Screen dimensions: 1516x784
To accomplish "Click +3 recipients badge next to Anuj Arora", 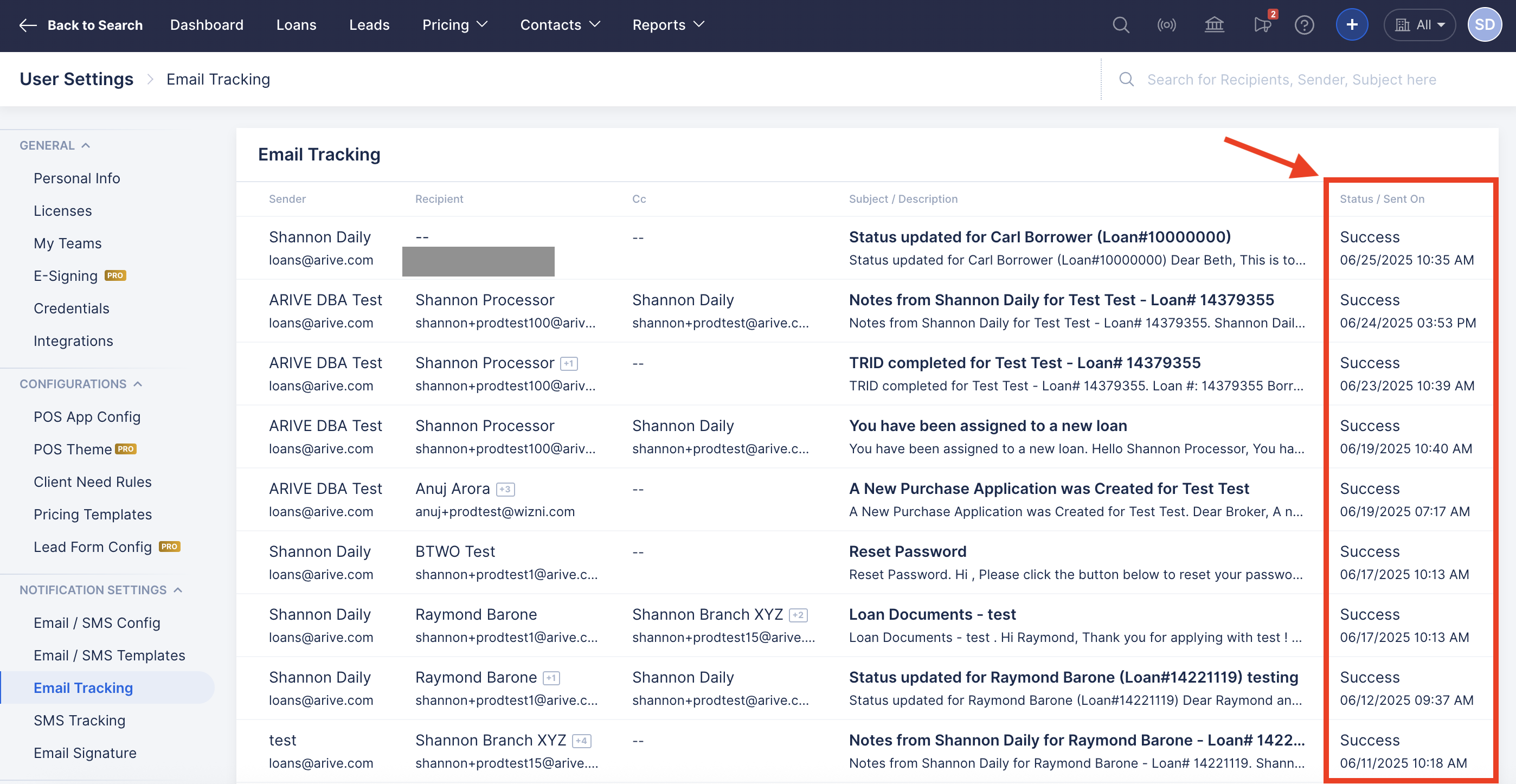I will [505, 489].
